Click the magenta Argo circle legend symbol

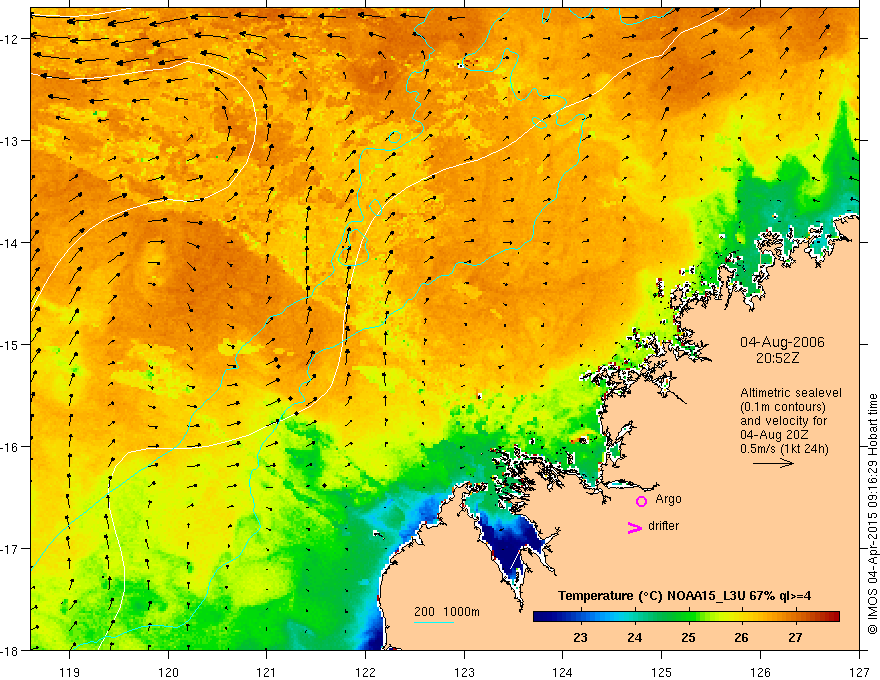click(x=641, y=501)
